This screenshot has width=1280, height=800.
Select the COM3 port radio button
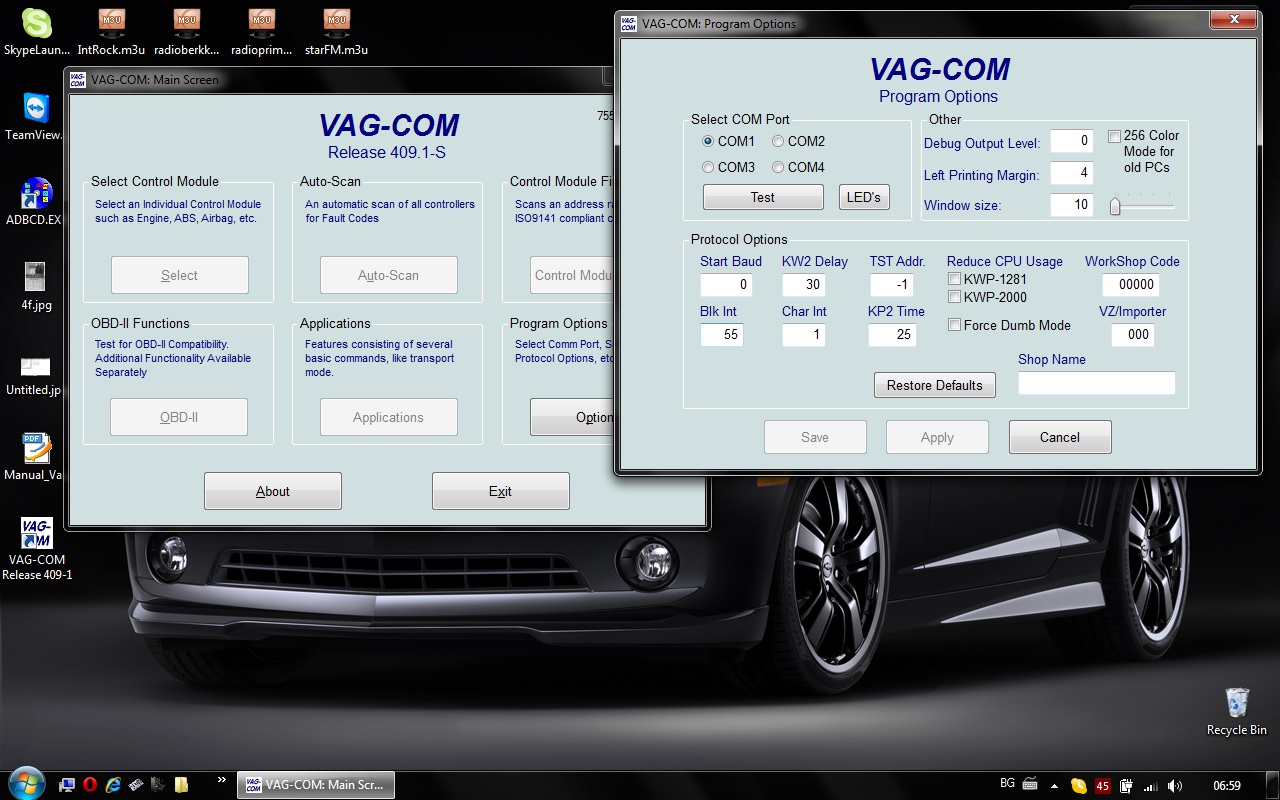coord(708,167)
